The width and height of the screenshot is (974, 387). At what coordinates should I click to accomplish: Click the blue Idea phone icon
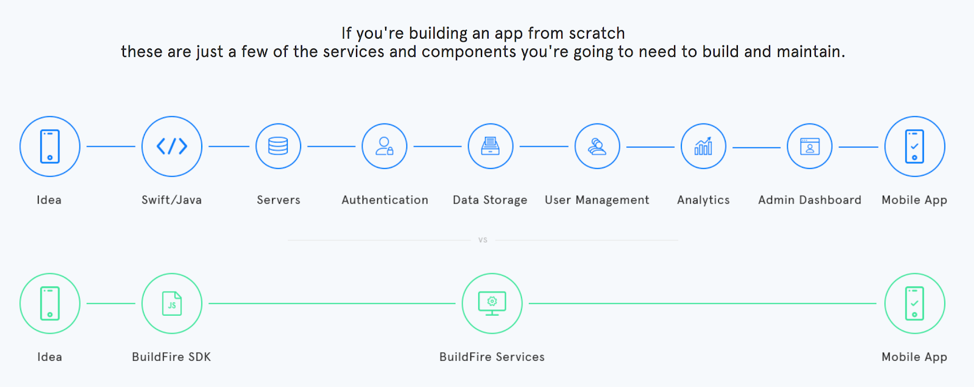coord(50,147)
